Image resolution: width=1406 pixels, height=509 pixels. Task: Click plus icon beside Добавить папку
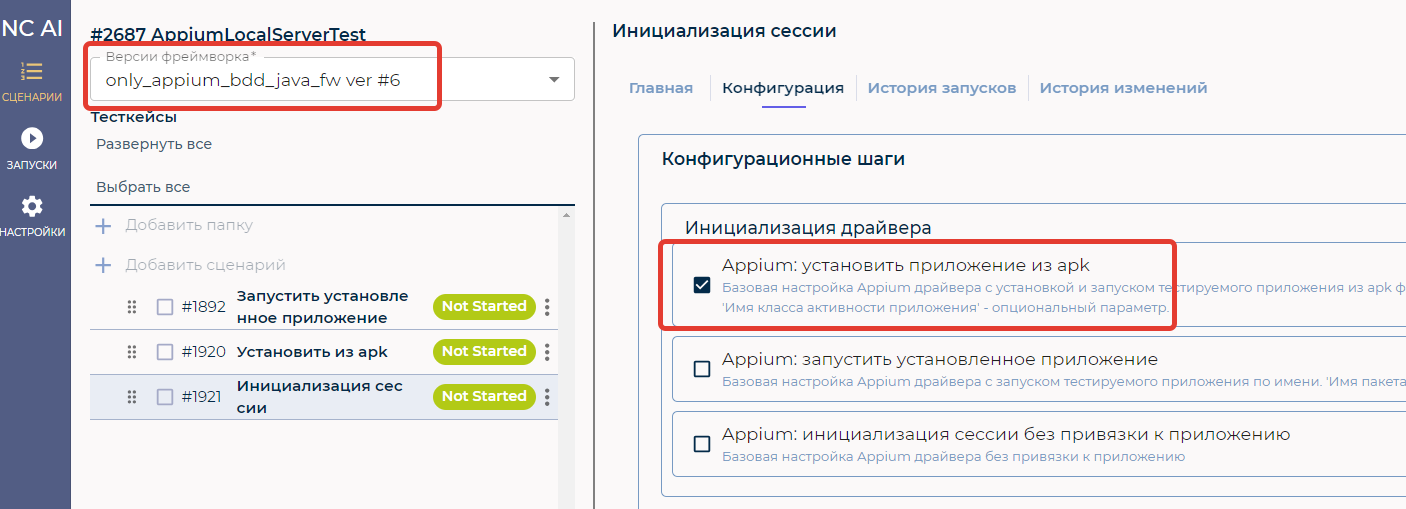[x=103, y=226]
